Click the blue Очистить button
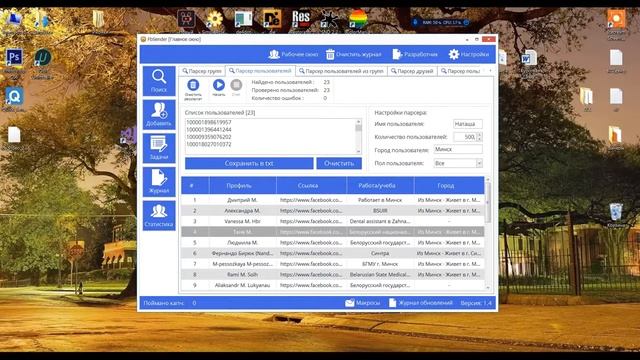 (339, 163)
